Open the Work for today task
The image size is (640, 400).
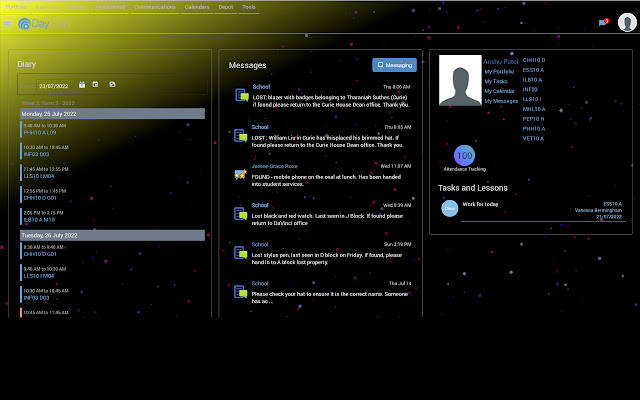(x=480, y=204)
